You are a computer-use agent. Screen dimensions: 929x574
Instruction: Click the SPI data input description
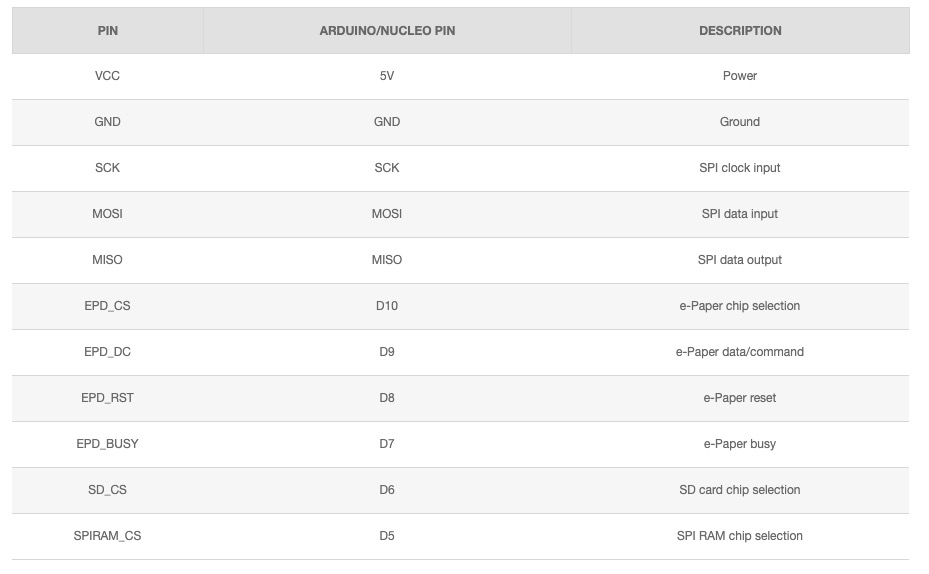coord(740,214)
